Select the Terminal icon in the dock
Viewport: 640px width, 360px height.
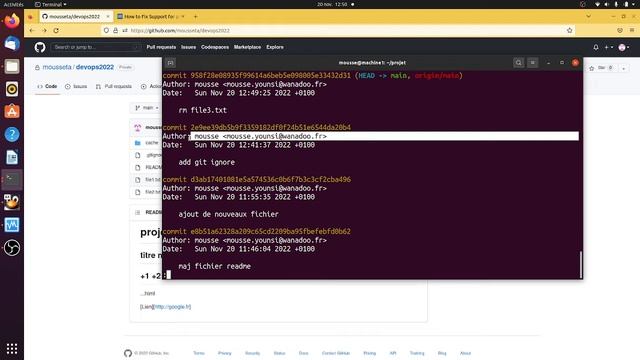12,180
